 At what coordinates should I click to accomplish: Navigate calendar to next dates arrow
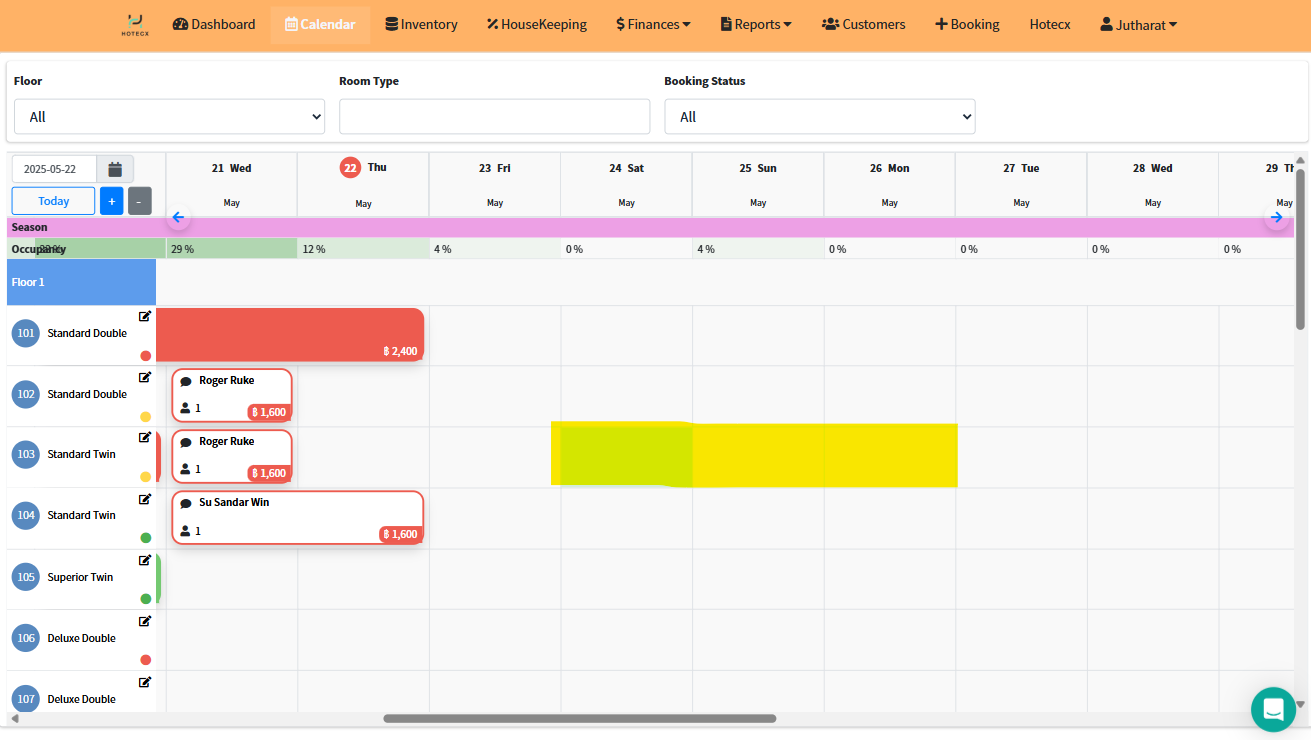pyautogui.click(x=1276, y=217)
